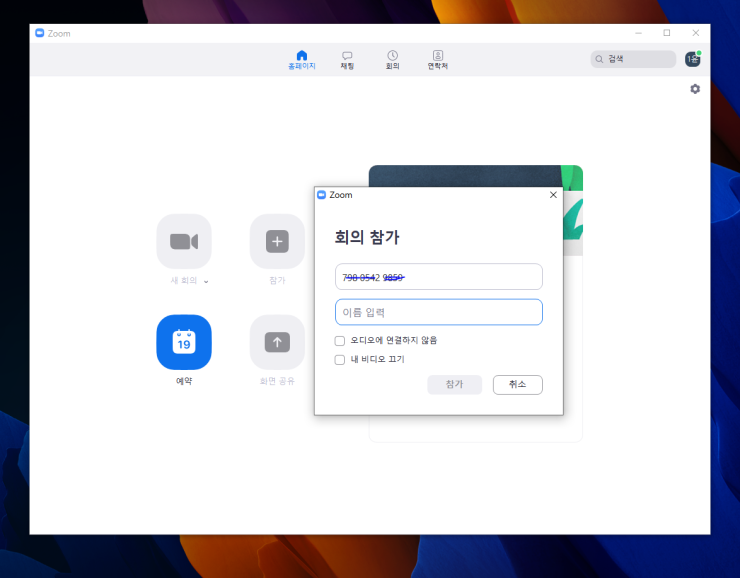Screen dimensions: 740x578
Task: Go to the 연락처 contacts tab
Action: coord(437,60)
